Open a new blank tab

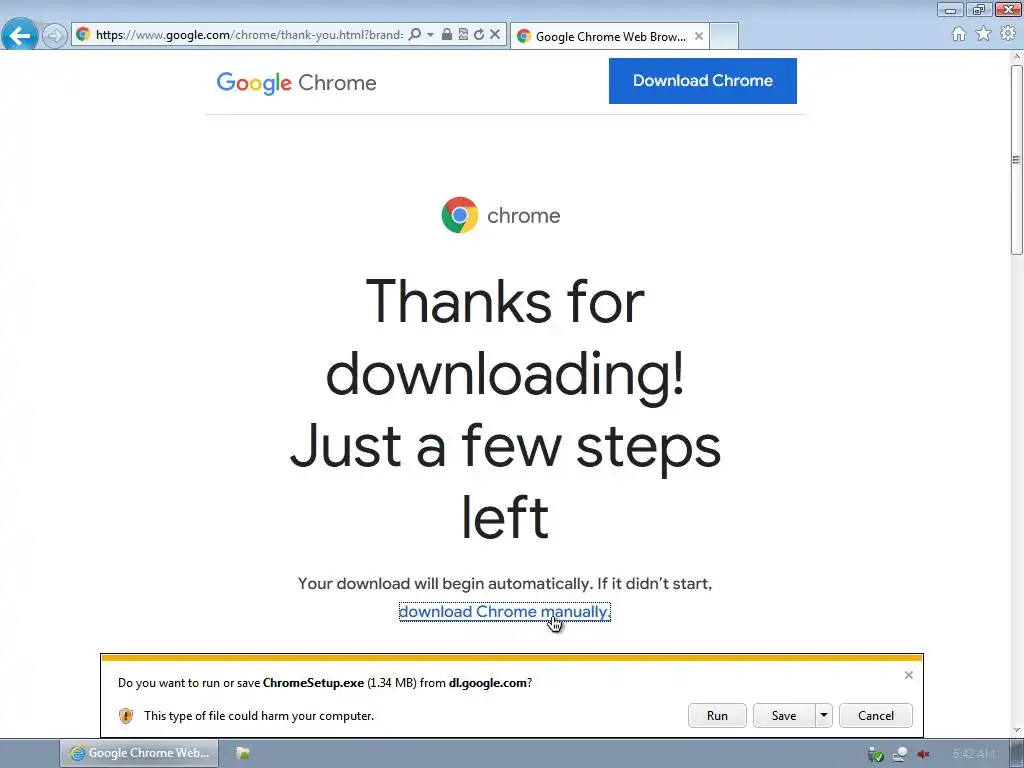[x=724, y=37]
